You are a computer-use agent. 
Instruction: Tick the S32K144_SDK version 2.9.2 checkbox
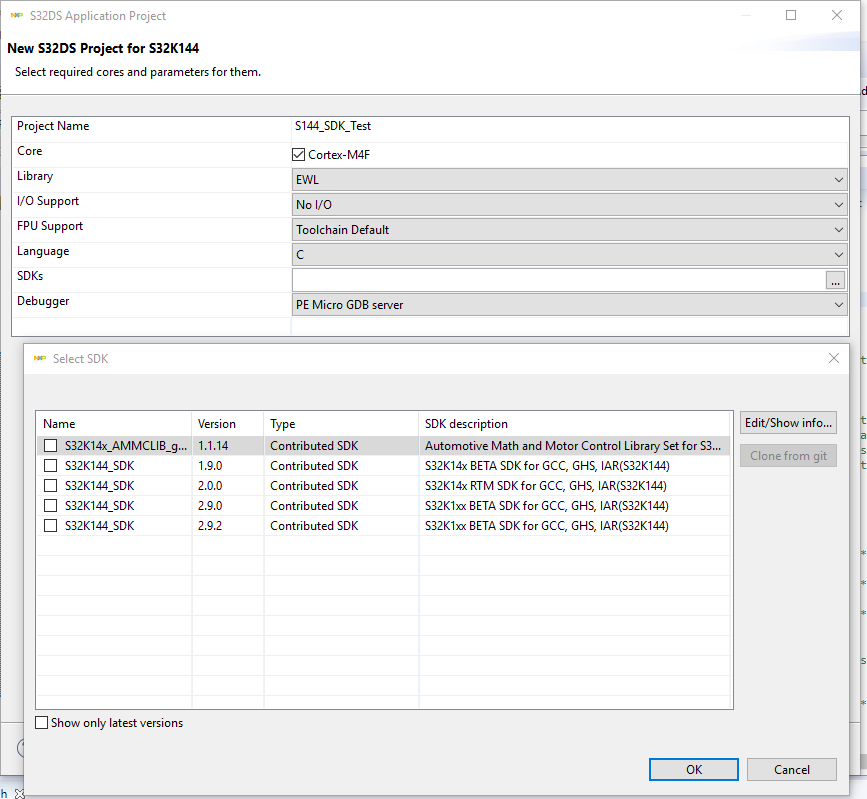pyautogui.click(x=50, y=526)
